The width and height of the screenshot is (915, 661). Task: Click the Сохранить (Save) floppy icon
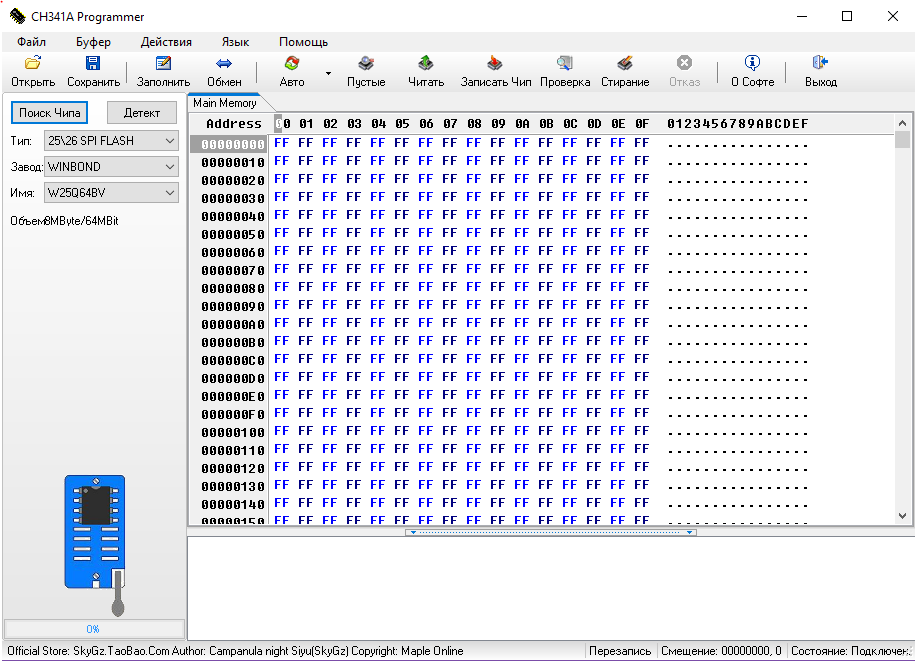click(93, 64)
